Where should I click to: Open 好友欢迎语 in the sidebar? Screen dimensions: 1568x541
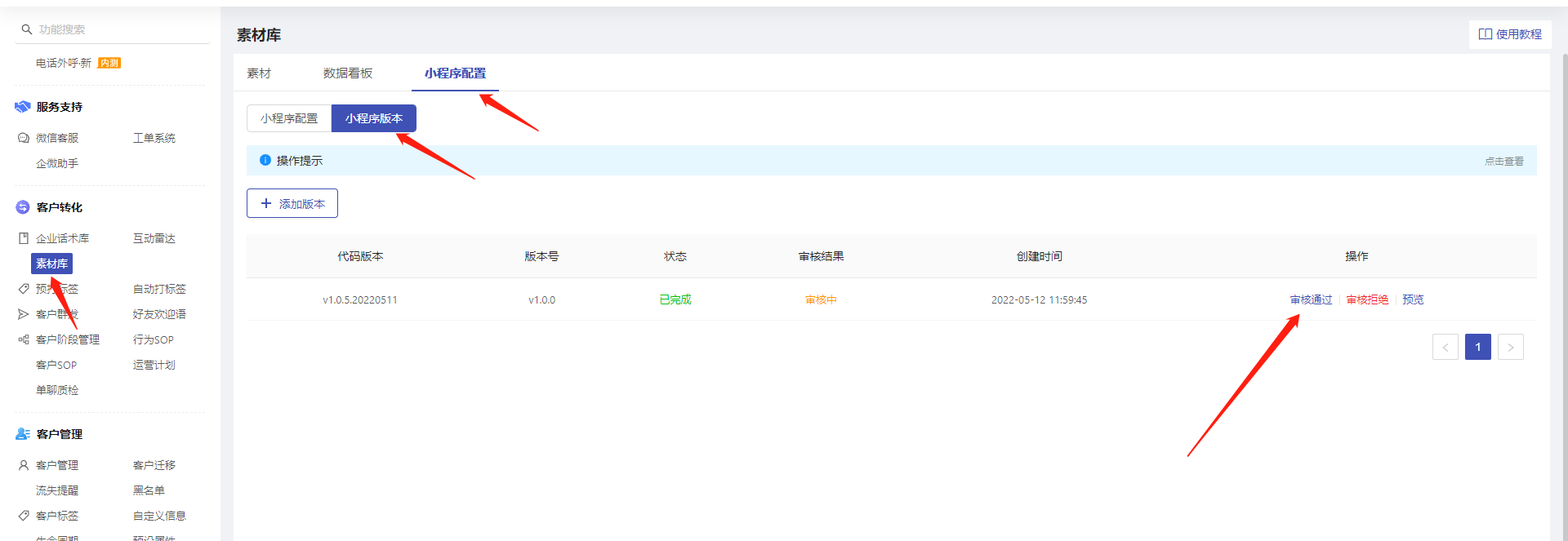tap(159, 314)
